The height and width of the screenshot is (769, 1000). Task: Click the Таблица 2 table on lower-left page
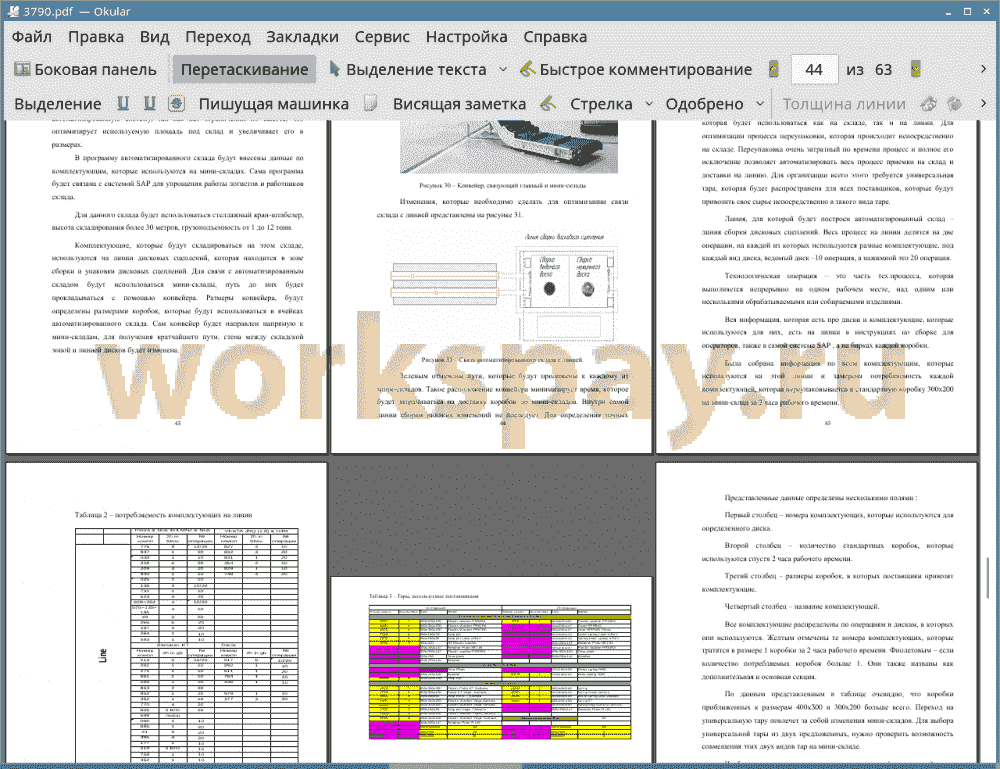click(x=186, y=645)
